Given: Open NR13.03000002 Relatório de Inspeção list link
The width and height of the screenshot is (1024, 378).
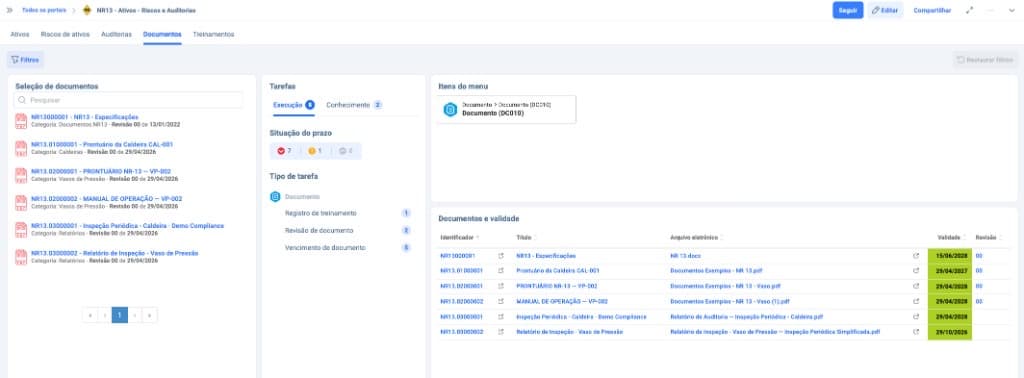Looking at the screenshot, I should 114,253.
